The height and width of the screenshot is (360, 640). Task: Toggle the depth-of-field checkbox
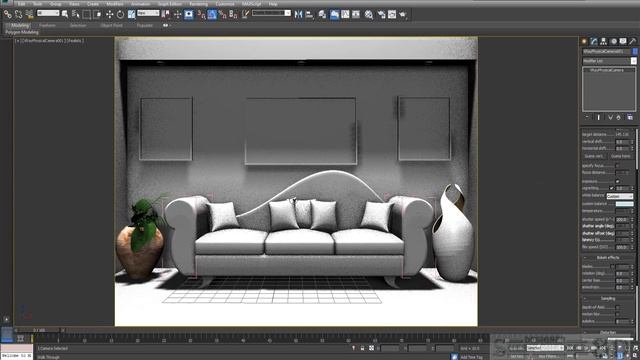617,307
